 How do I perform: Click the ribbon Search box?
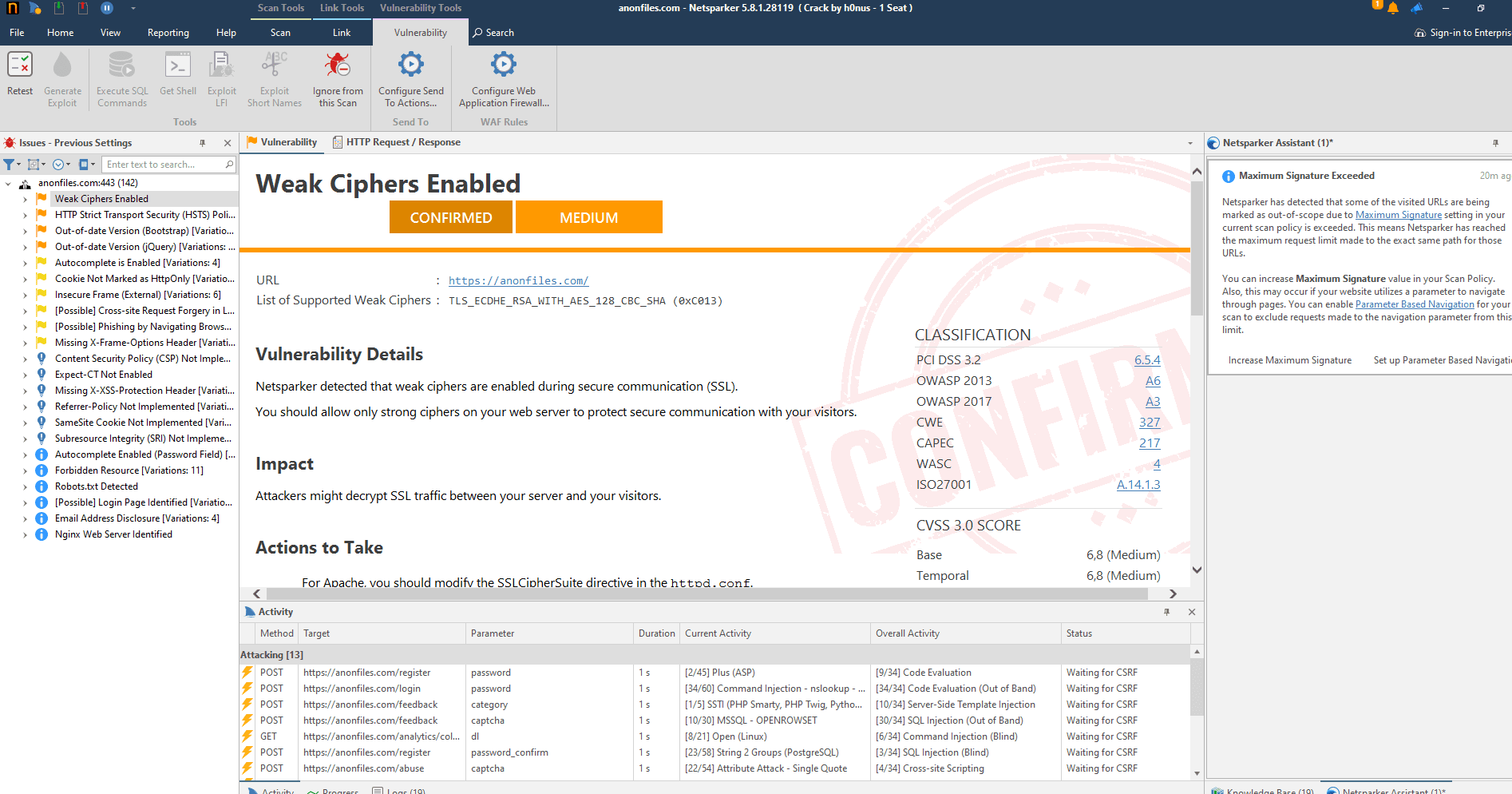[x=493, y=33]
